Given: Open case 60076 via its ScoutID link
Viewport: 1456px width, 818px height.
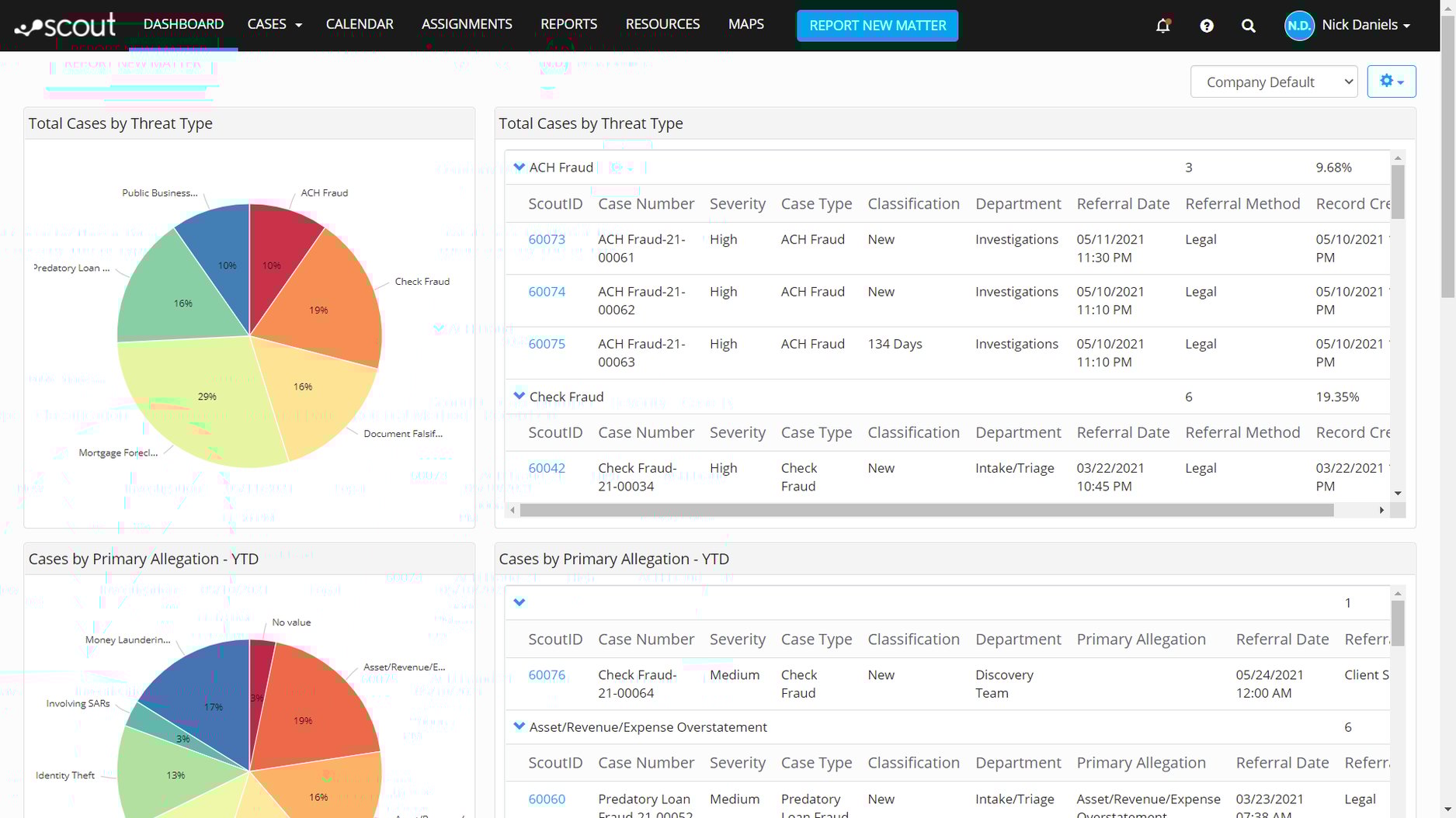Looking at the screenshot, I should pos(546,674).
